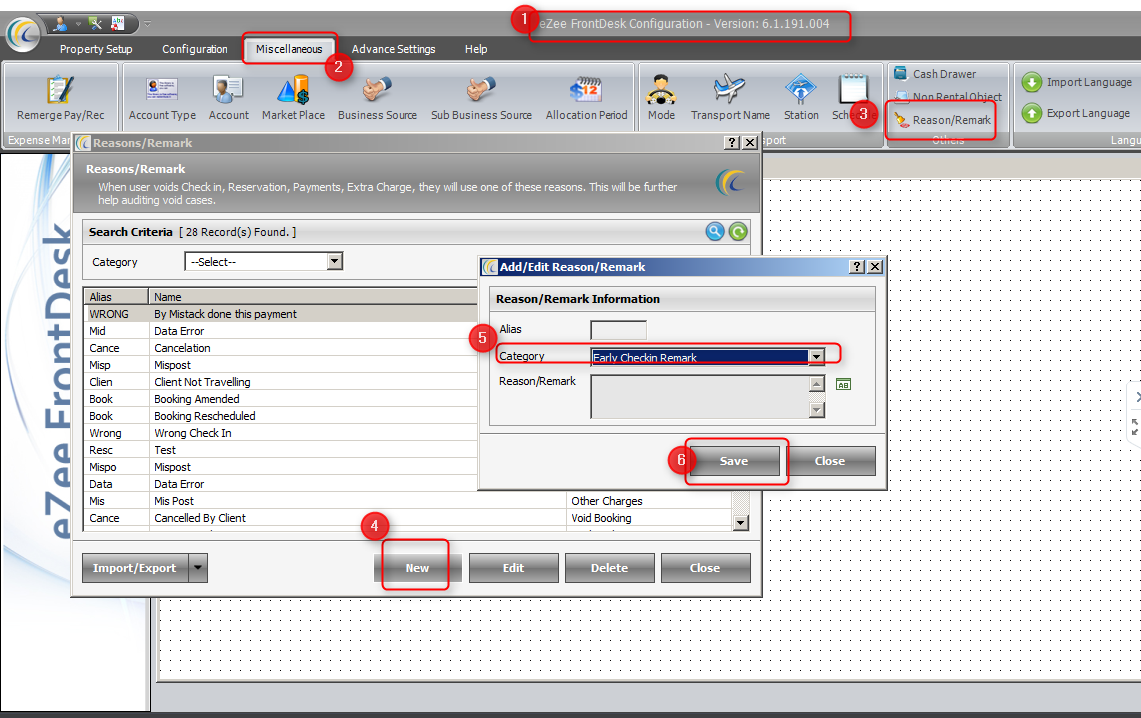Image resolution: width=1141 pixels, height=718 pixels.
Task: Open the Account ribbon icon
Action: 228,97
